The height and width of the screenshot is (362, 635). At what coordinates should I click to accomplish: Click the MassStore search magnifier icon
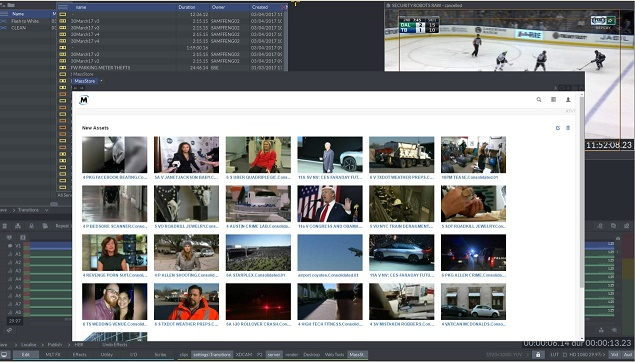[539, 100]
